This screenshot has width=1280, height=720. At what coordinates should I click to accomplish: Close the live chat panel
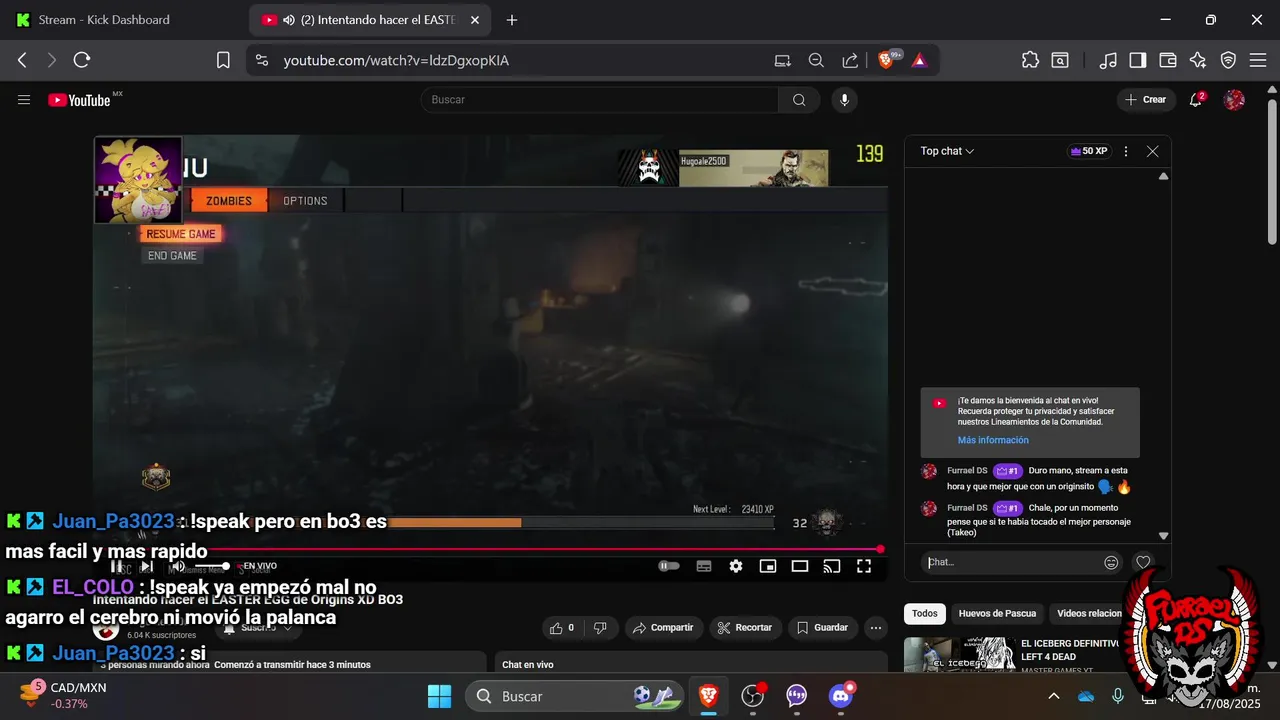[1152, 151]
